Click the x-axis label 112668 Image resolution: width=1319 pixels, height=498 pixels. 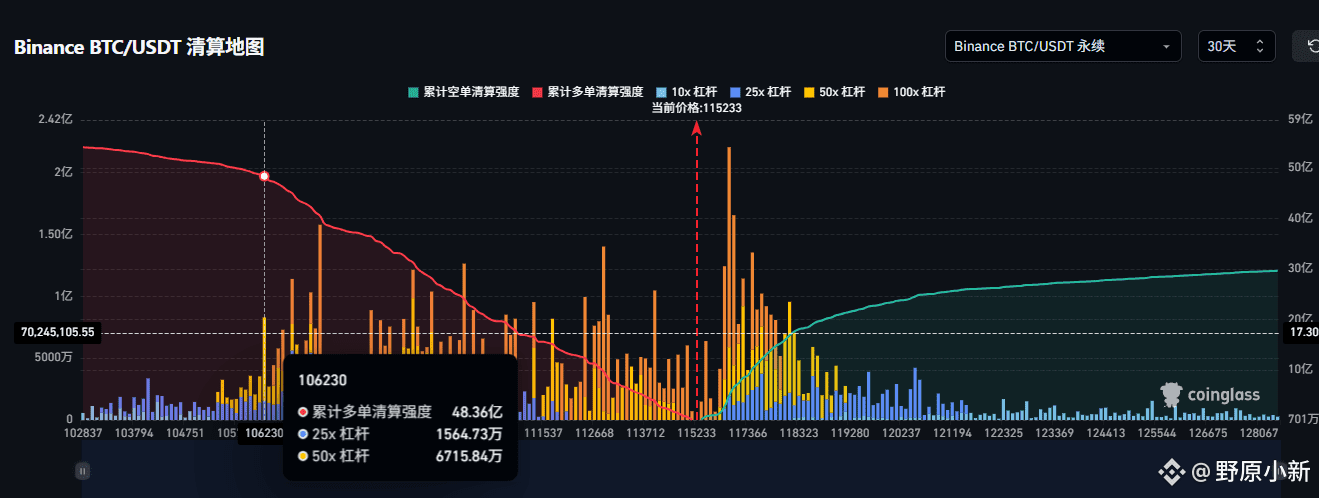[595, 433]
